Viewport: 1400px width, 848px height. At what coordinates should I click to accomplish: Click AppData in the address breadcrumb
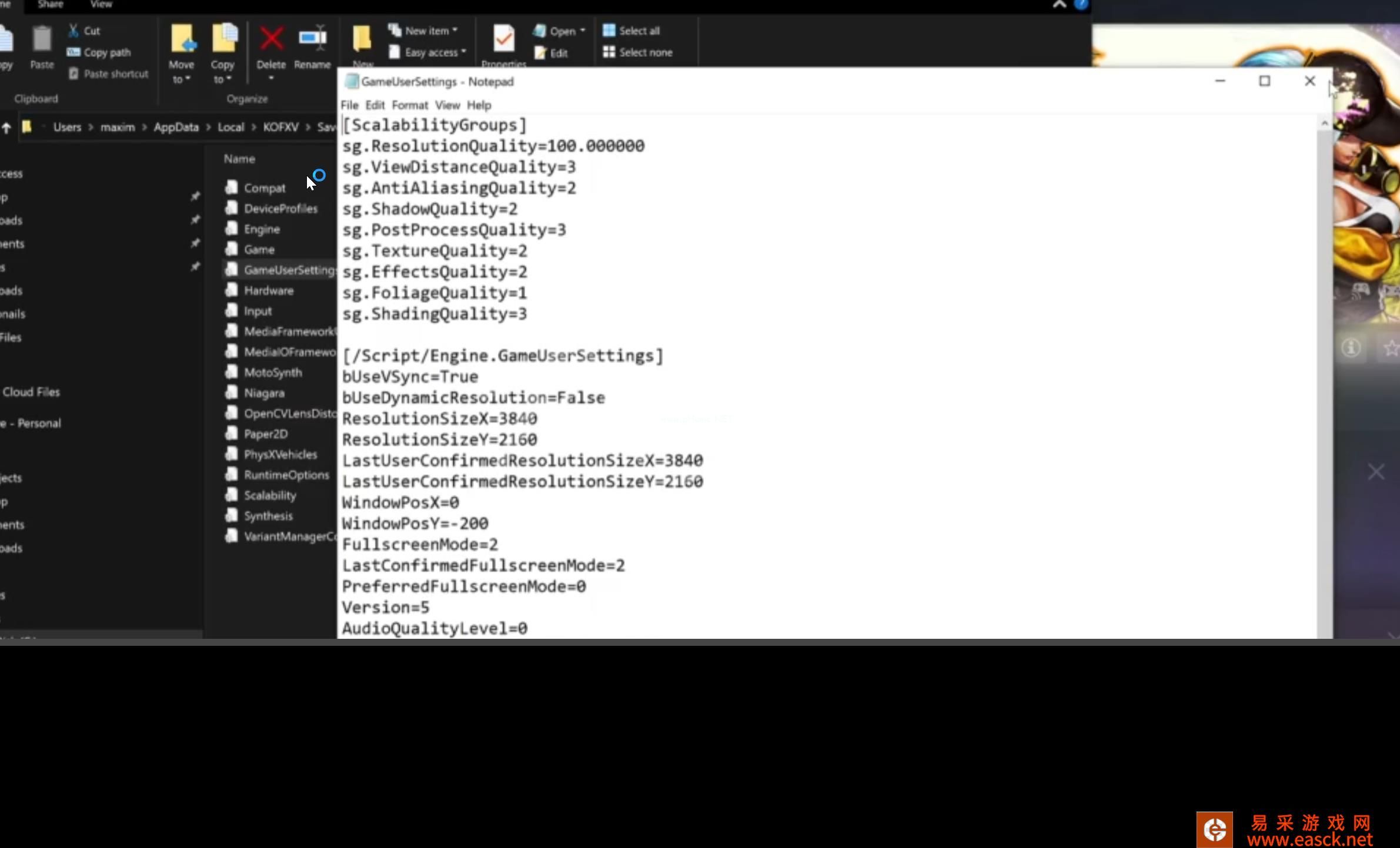tap(176, 127)
